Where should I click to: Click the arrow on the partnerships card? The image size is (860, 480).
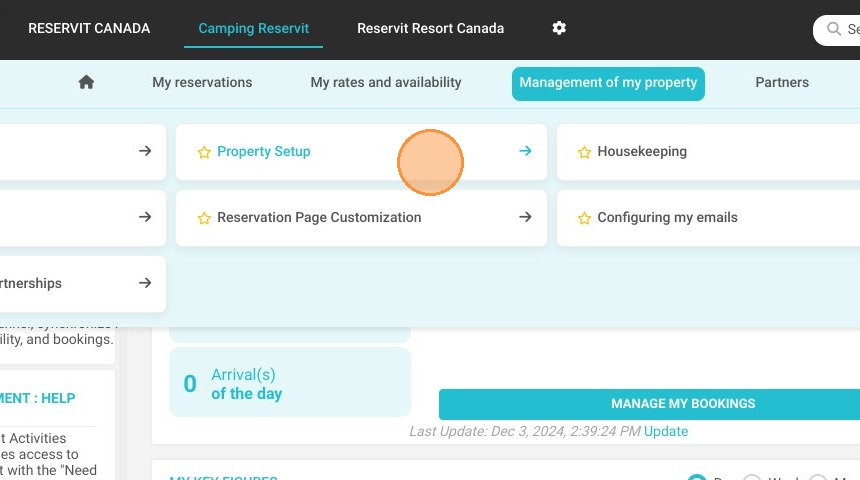tap(145, 283)
